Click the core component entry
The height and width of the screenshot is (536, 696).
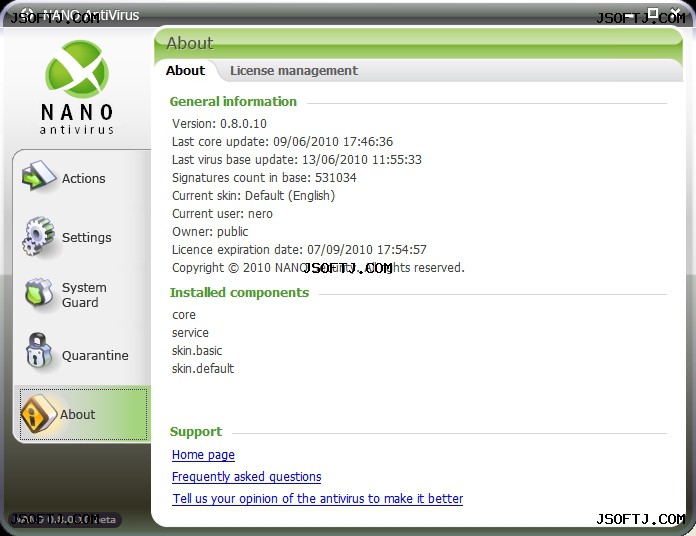click(184, 315)
